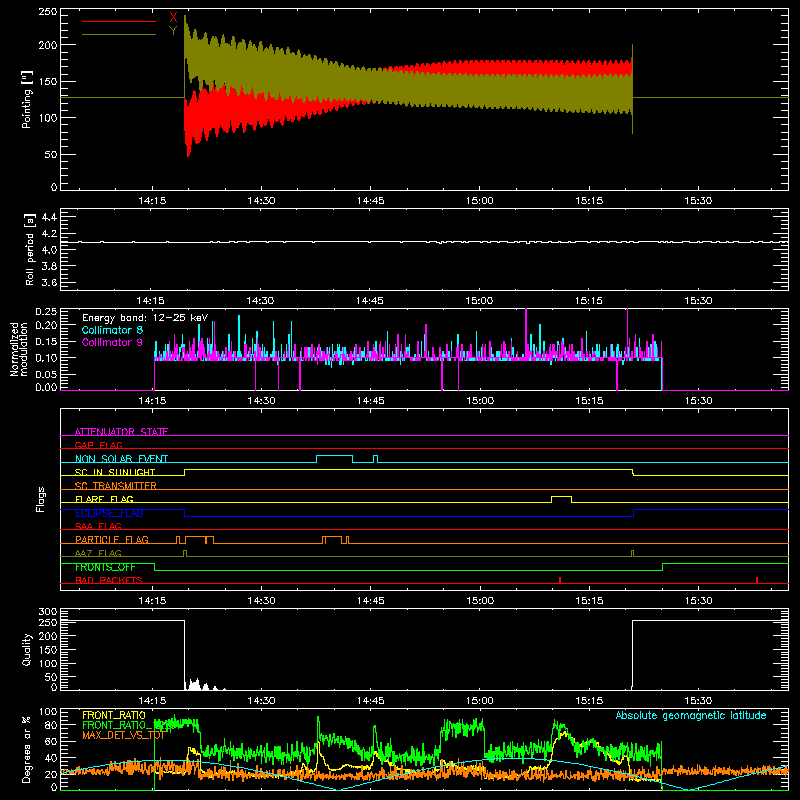This screenshot has width=800, height=800.
Task: Click the cyan "Collimator 8" legend text
Action: (112, 330)
